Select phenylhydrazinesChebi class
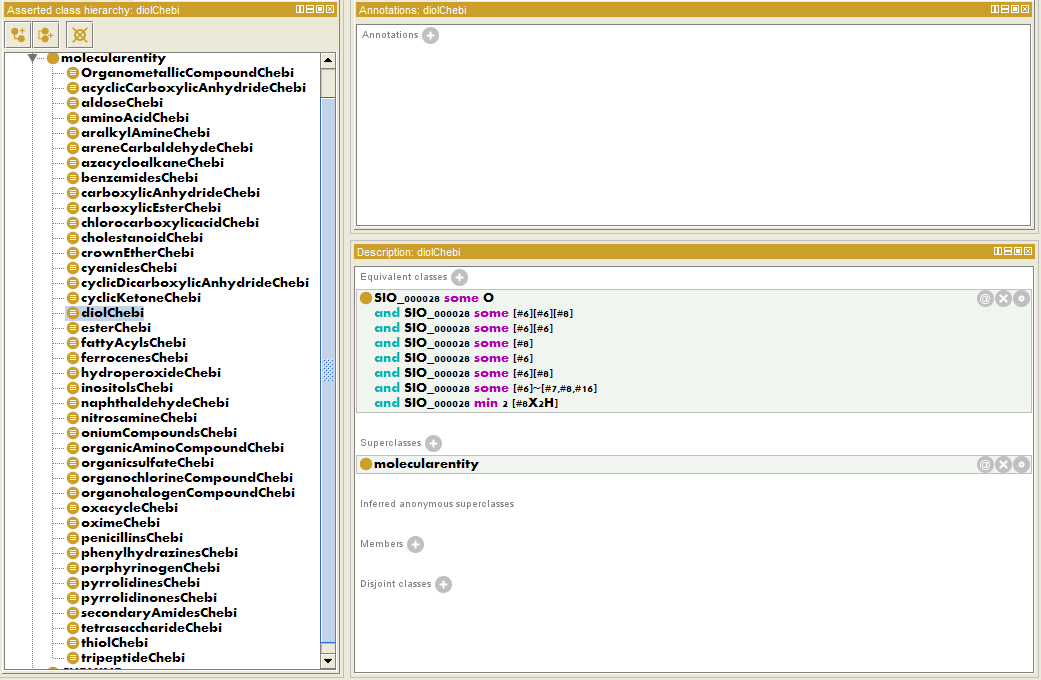 pos(159,553)
